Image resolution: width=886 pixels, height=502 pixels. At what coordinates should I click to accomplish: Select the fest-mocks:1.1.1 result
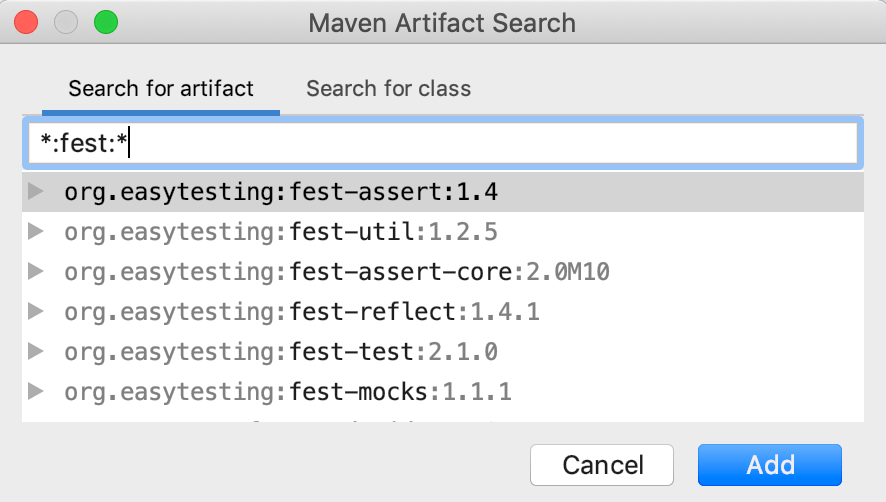coord(288,391)
